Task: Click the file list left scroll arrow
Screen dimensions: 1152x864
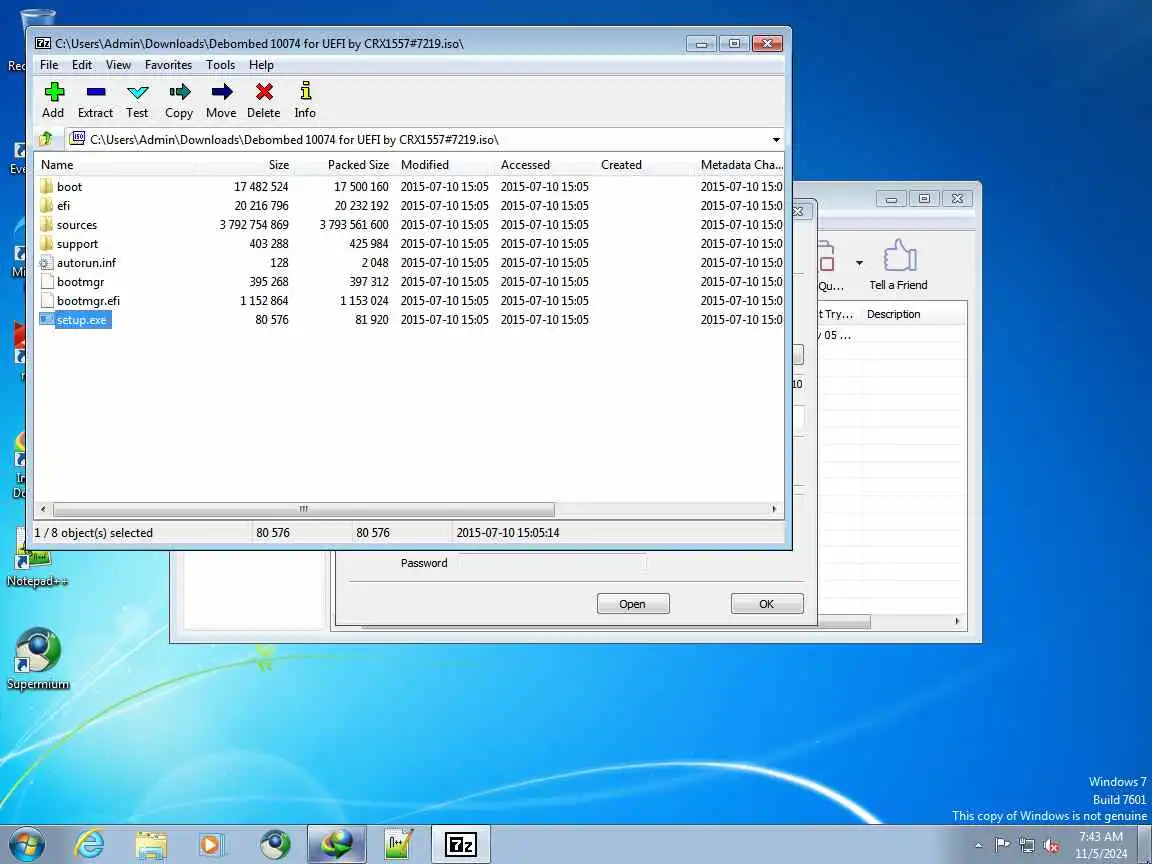Action: (x=43, y=509)
